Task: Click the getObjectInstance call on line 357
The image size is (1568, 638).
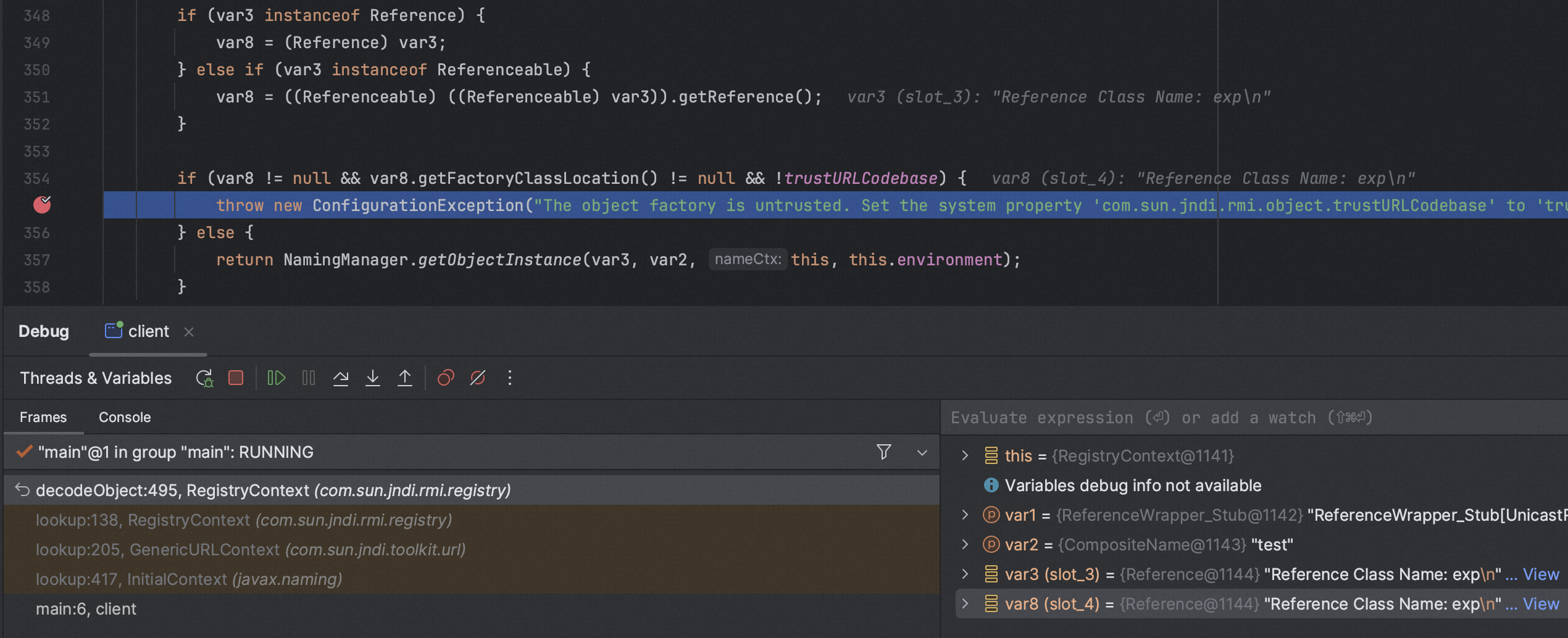Action: pyautogui.click(x=499, y=260)
